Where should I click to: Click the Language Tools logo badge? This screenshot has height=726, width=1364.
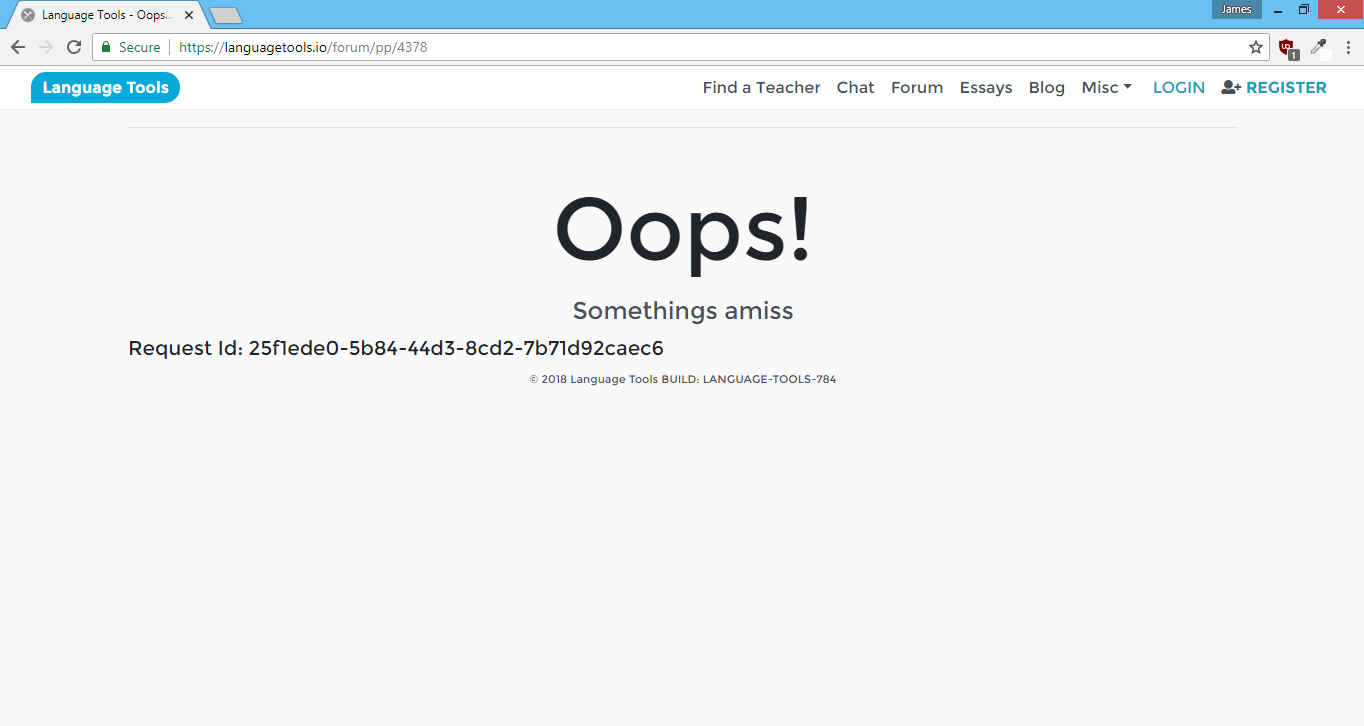click(105, 88)
